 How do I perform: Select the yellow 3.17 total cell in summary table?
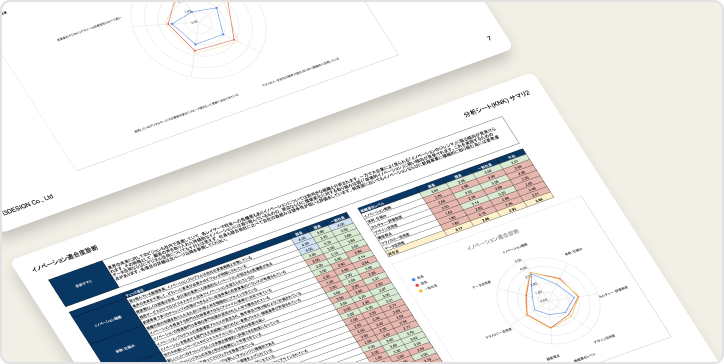pos(458,228)
